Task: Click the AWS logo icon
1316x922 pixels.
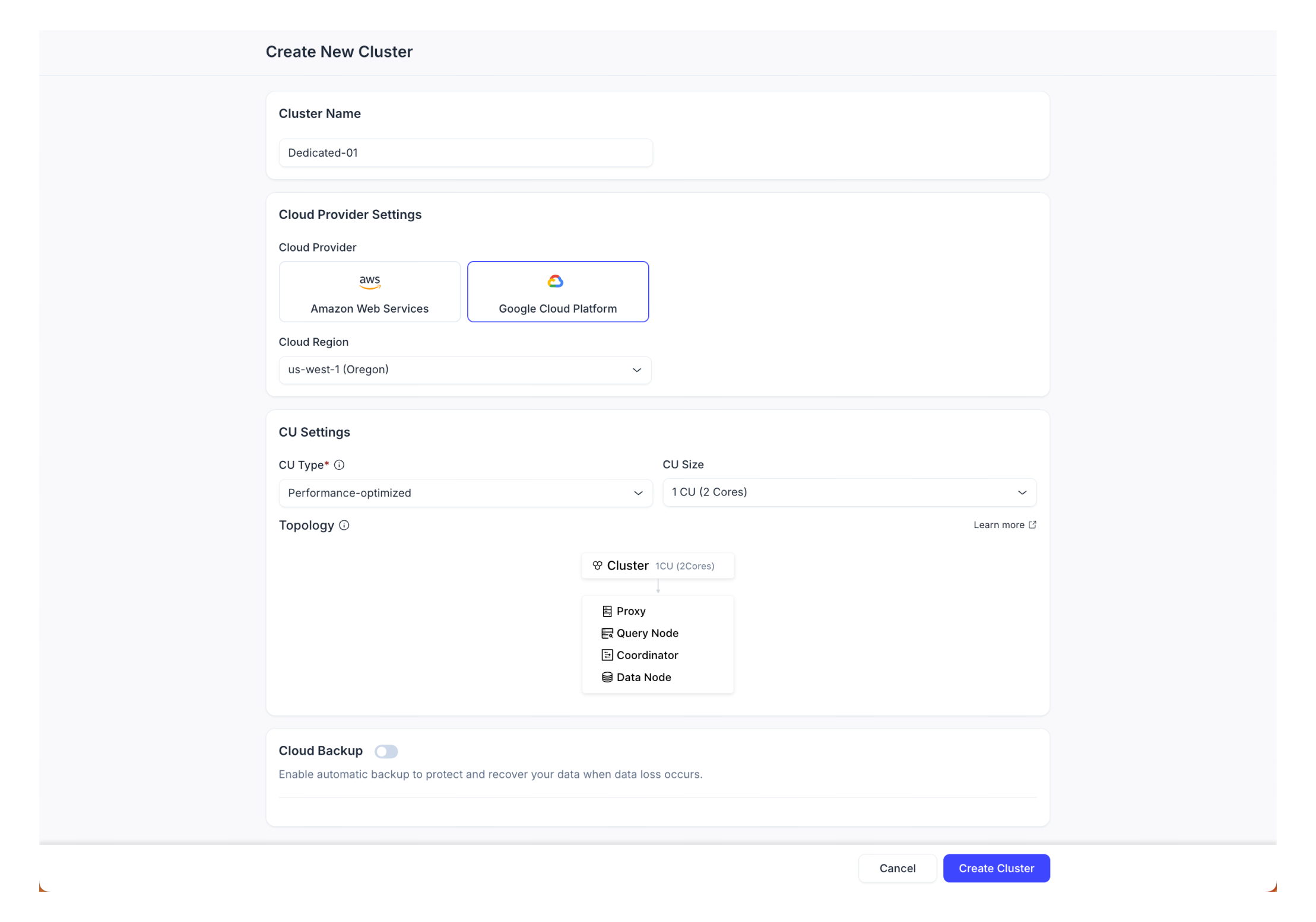Action: pyautogui.click(x=370, y=281)
